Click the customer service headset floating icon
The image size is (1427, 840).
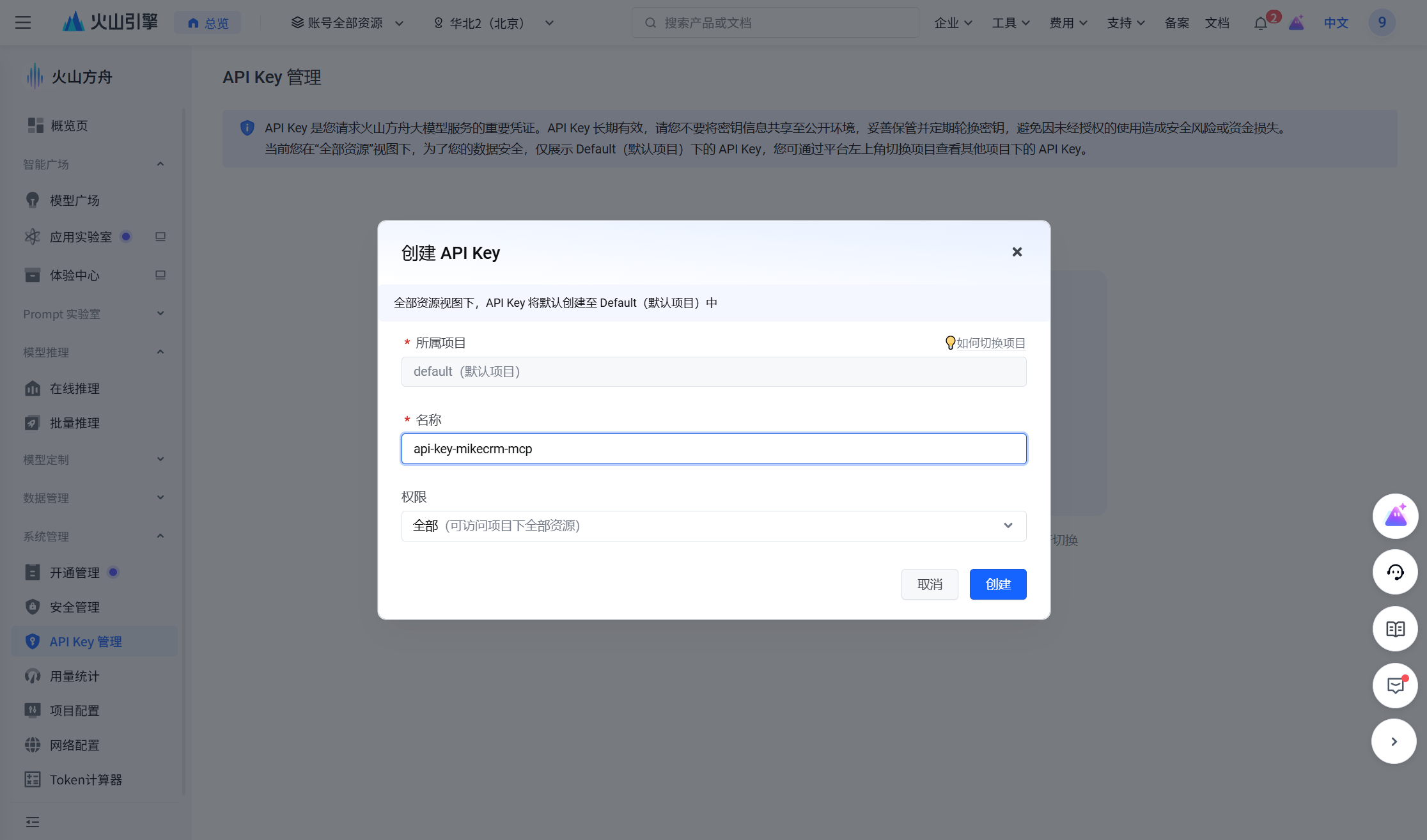[1395, 572]
